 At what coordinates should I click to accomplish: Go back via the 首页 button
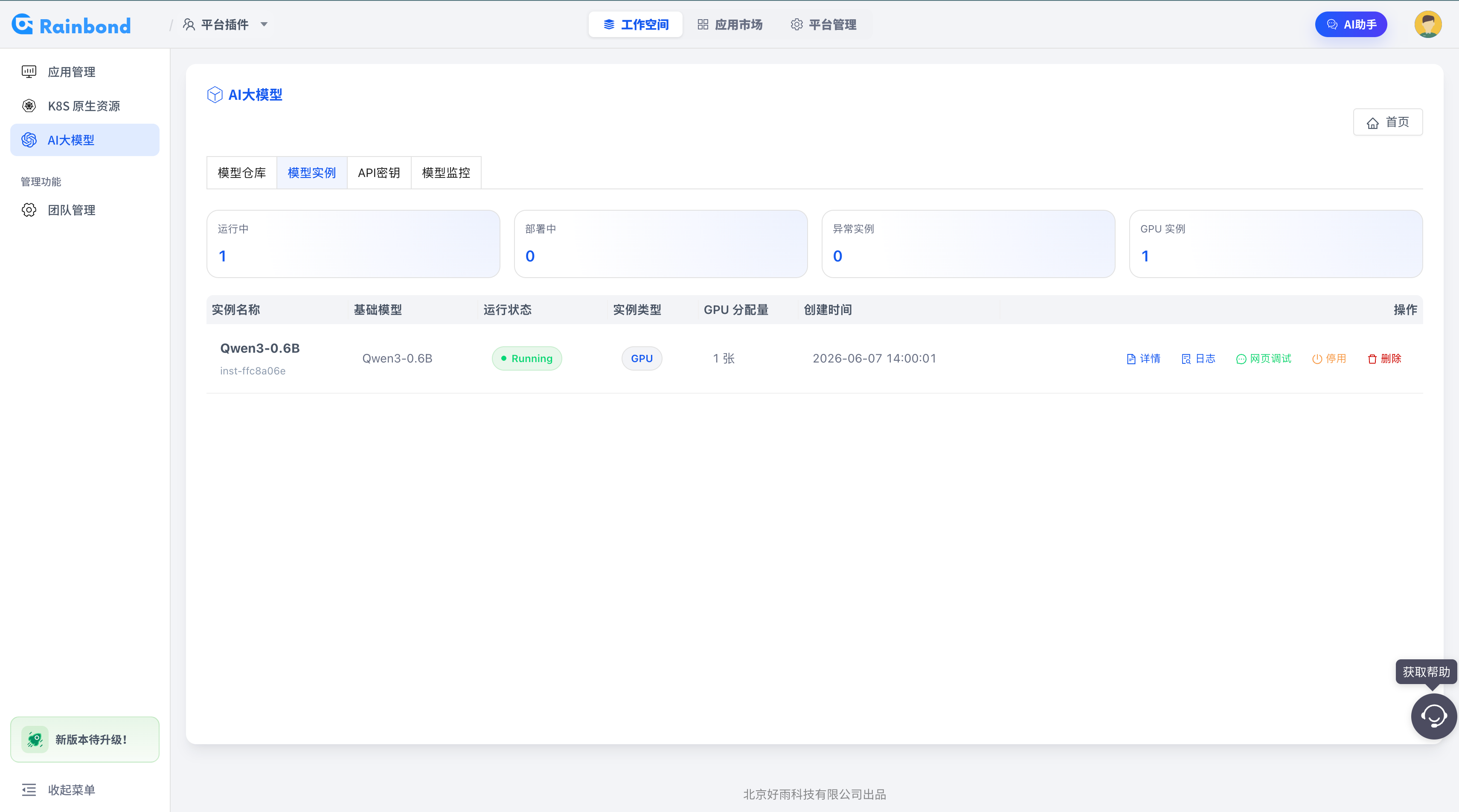point(1388,122)
